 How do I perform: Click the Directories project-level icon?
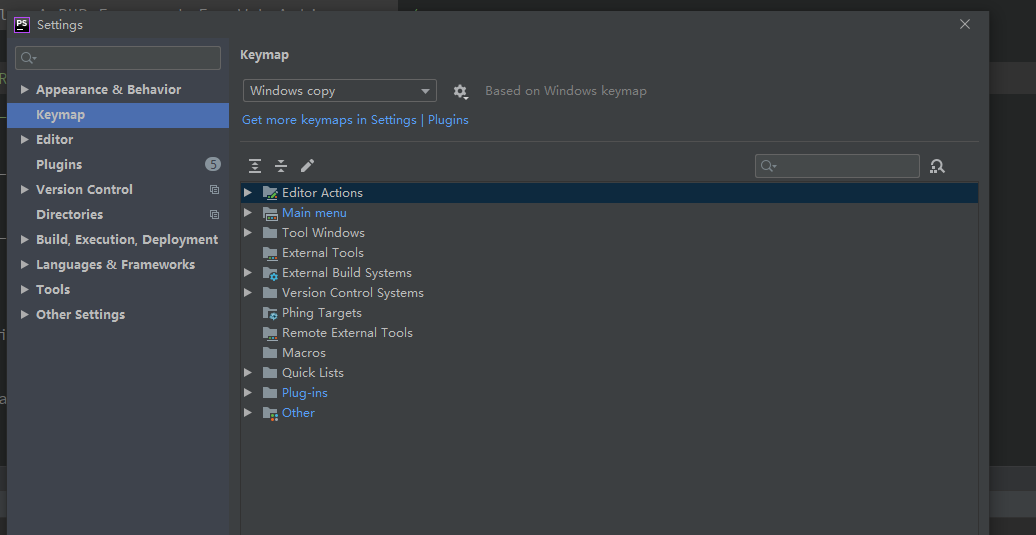click(214, 215)
